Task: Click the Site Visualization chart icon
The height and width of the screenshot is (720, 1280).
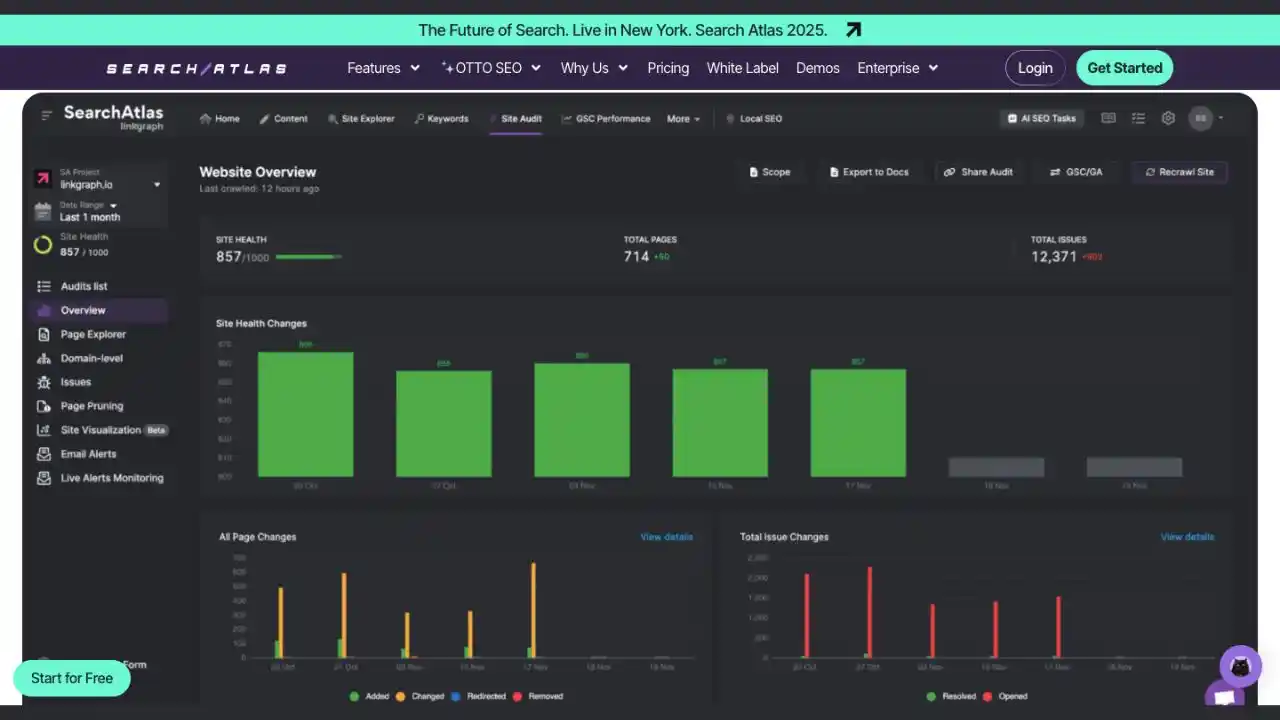Action: [x=43, y=430]
